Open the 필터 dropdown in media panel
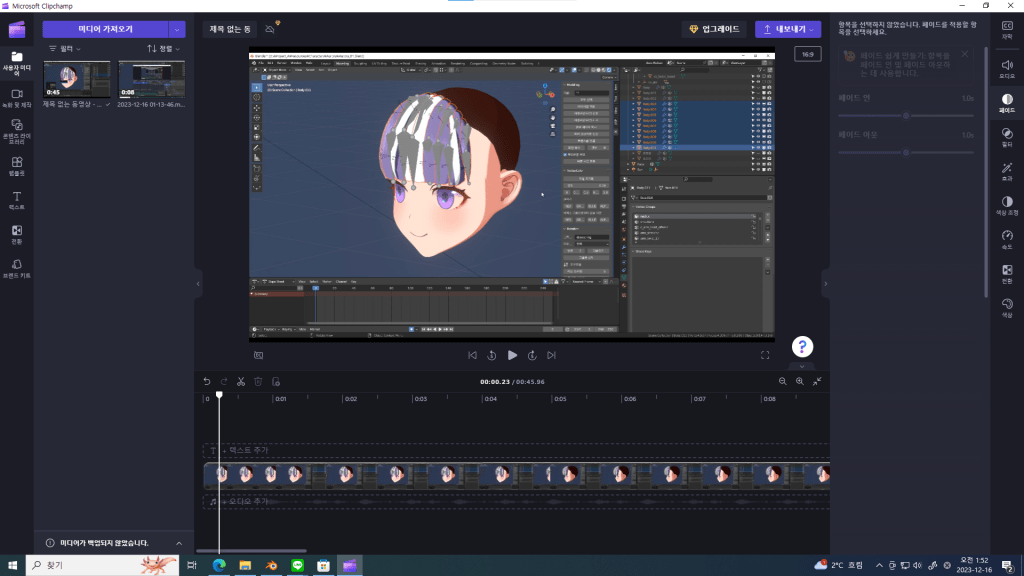 [65, 48]
